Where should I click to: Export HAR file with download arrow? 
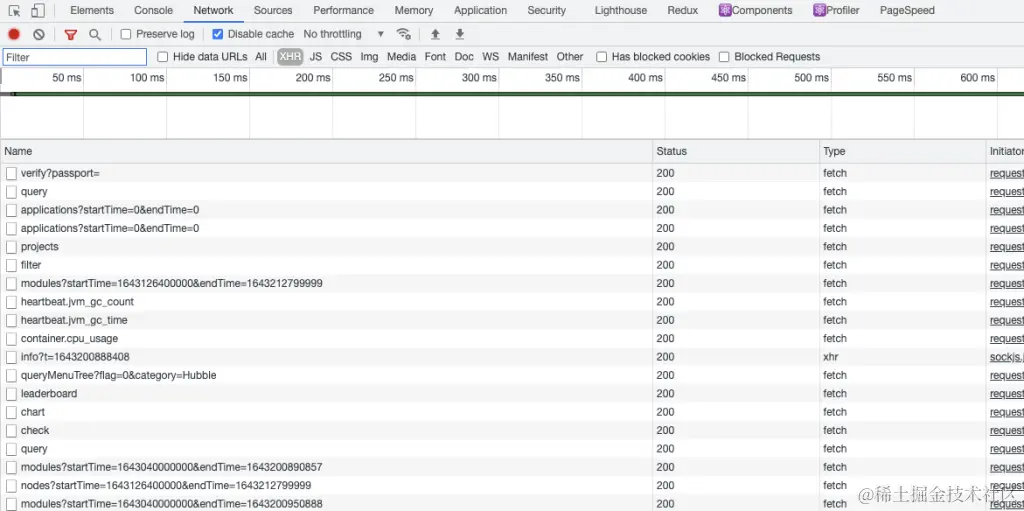[x=459, y=34]
